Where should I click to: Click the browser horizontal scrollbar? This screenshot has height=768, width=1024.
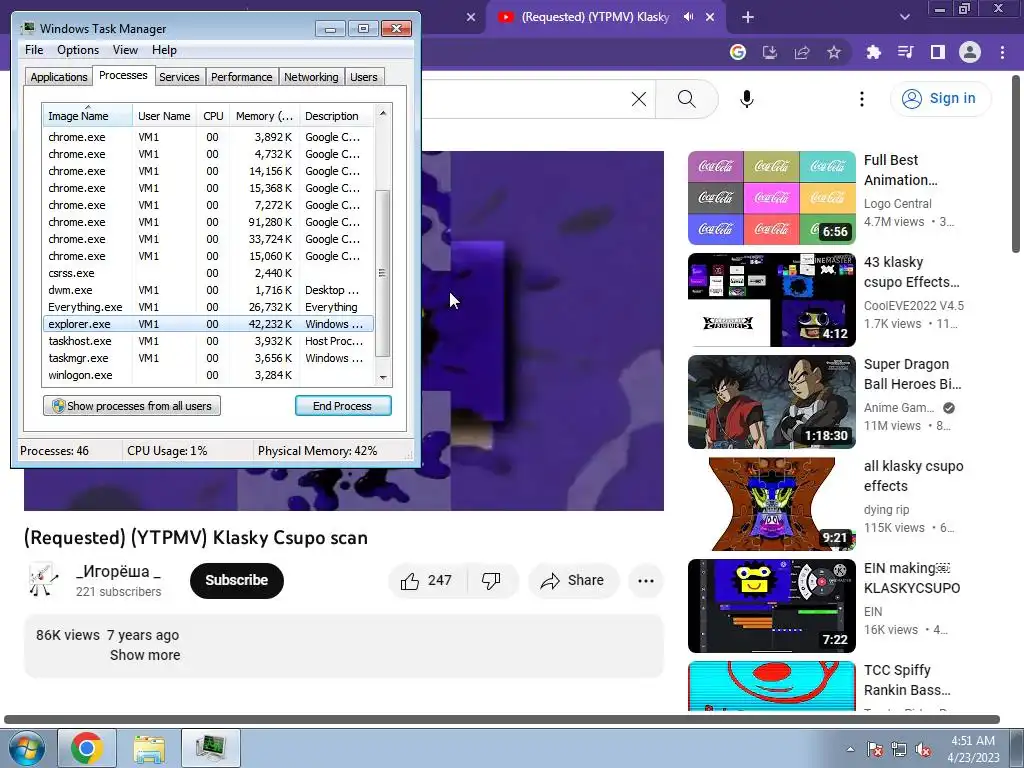click(x=502, y=720)
